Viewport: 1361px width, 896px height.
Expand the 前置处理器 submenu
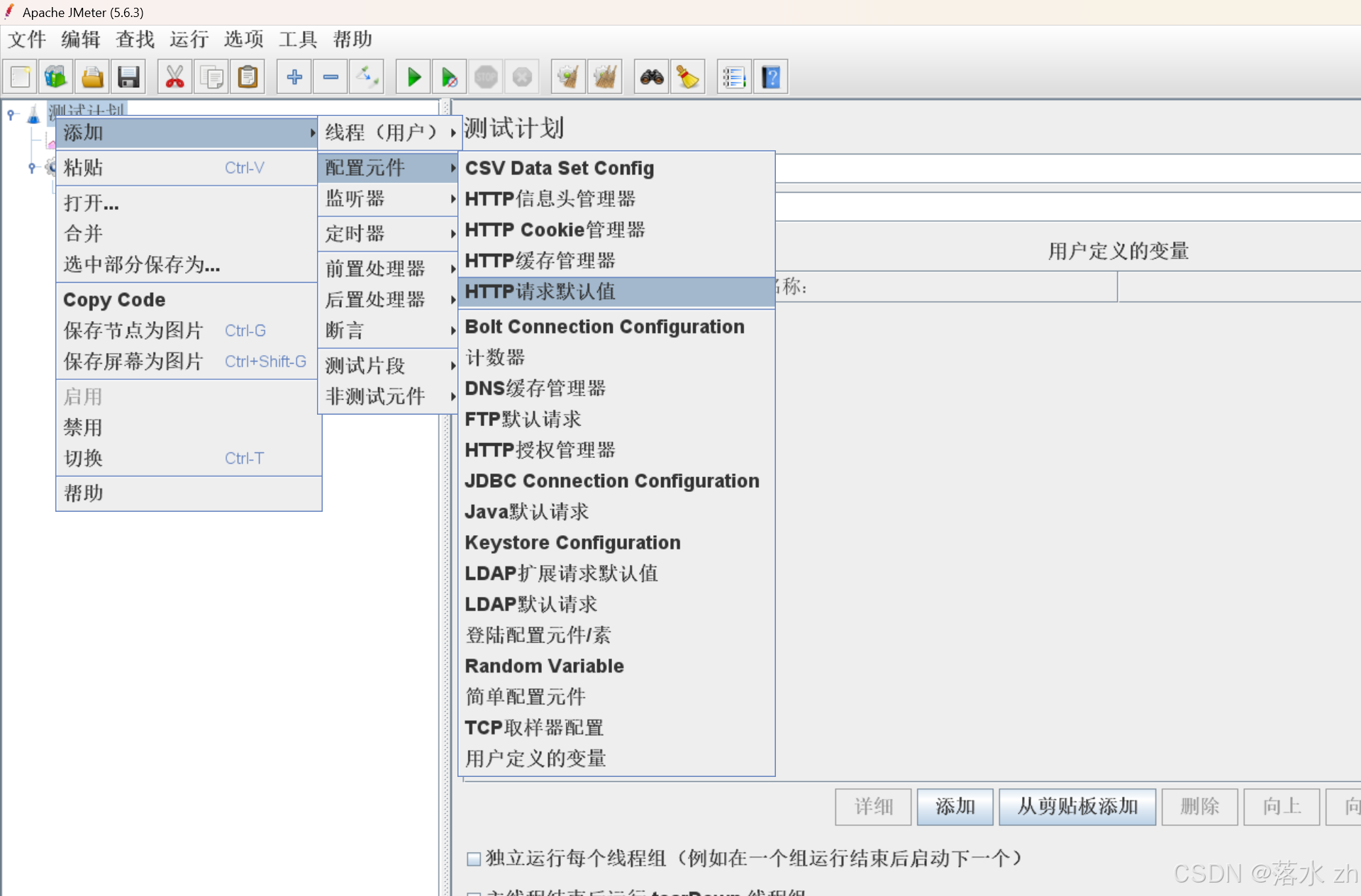click(389, 269)
